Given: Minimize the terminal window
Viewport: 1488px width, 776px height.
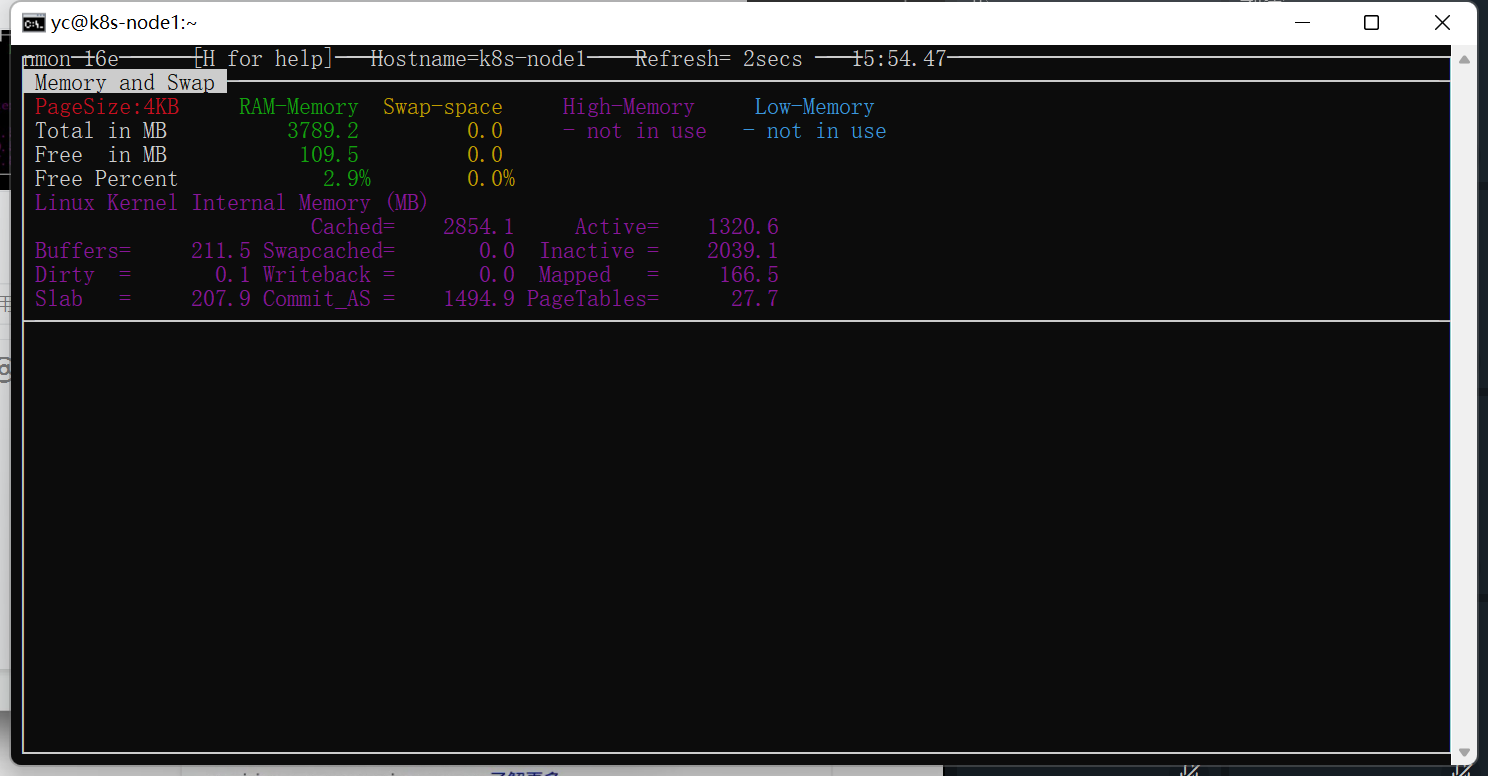Looking at the screenshot, I should pos(1302,22).
